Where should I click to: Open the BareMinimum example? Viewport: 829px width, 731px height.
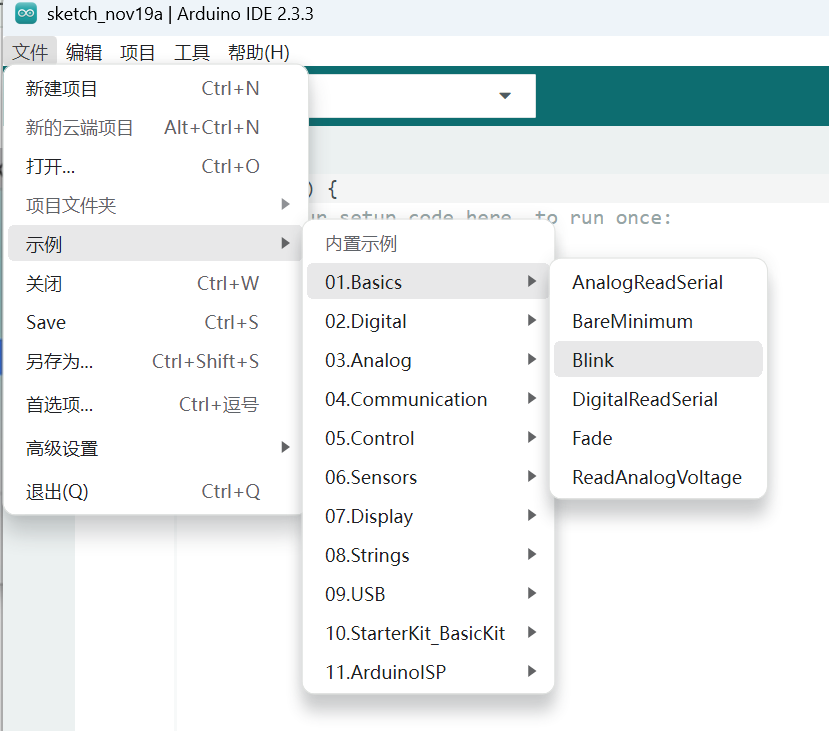pos(658,321)
